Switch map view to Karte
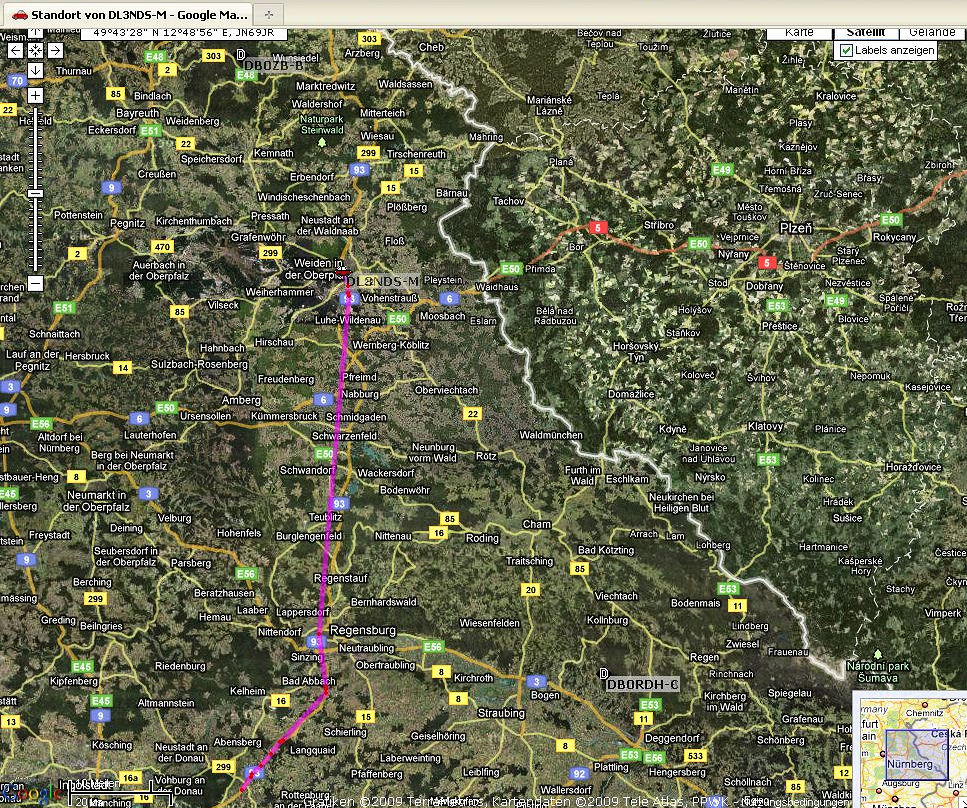Screen dimensions: 967x808 799,33
